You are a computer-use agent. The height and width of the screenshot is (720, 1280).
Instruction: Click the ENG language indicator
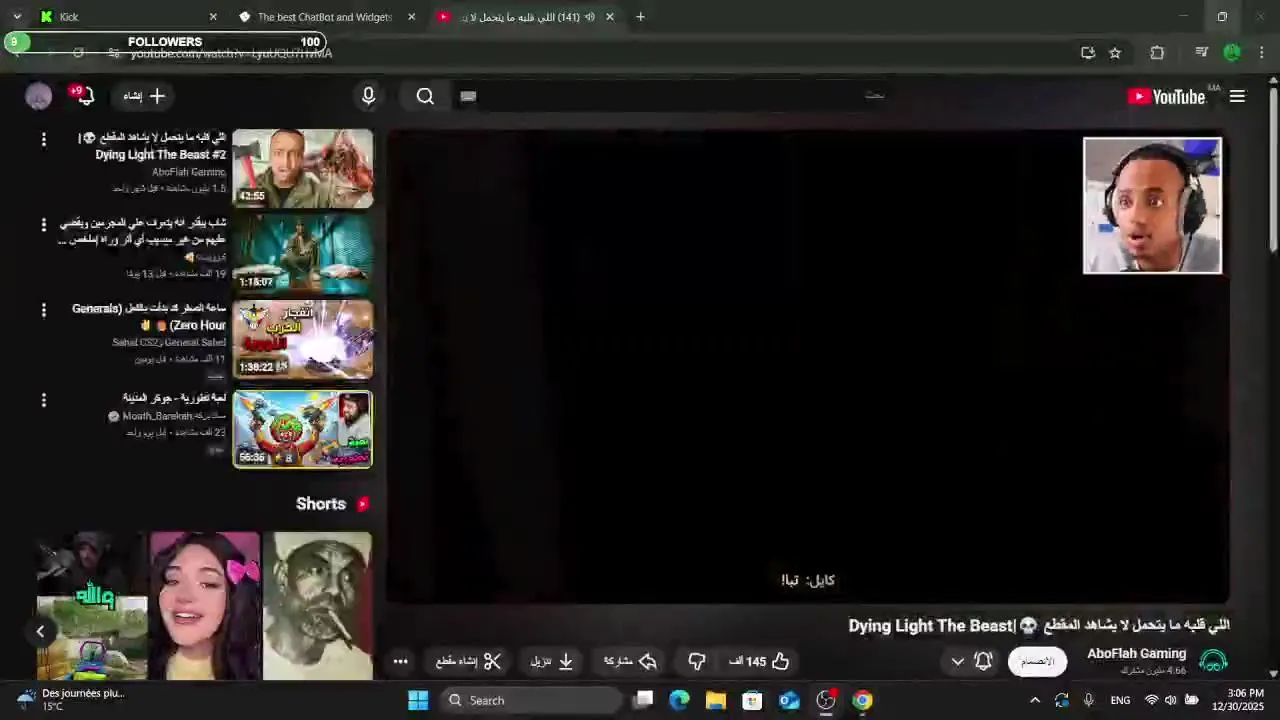tap(1120, 700)
